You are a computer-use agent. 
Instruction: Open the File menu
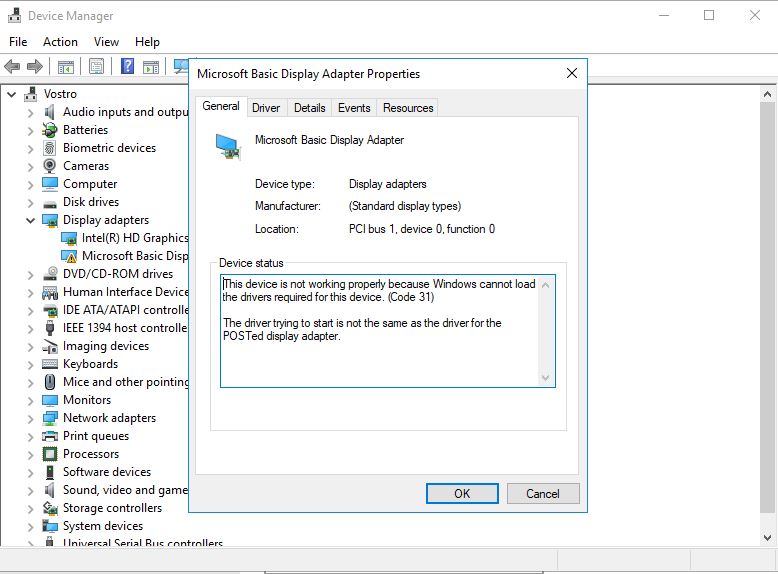(x=18, y=42)
